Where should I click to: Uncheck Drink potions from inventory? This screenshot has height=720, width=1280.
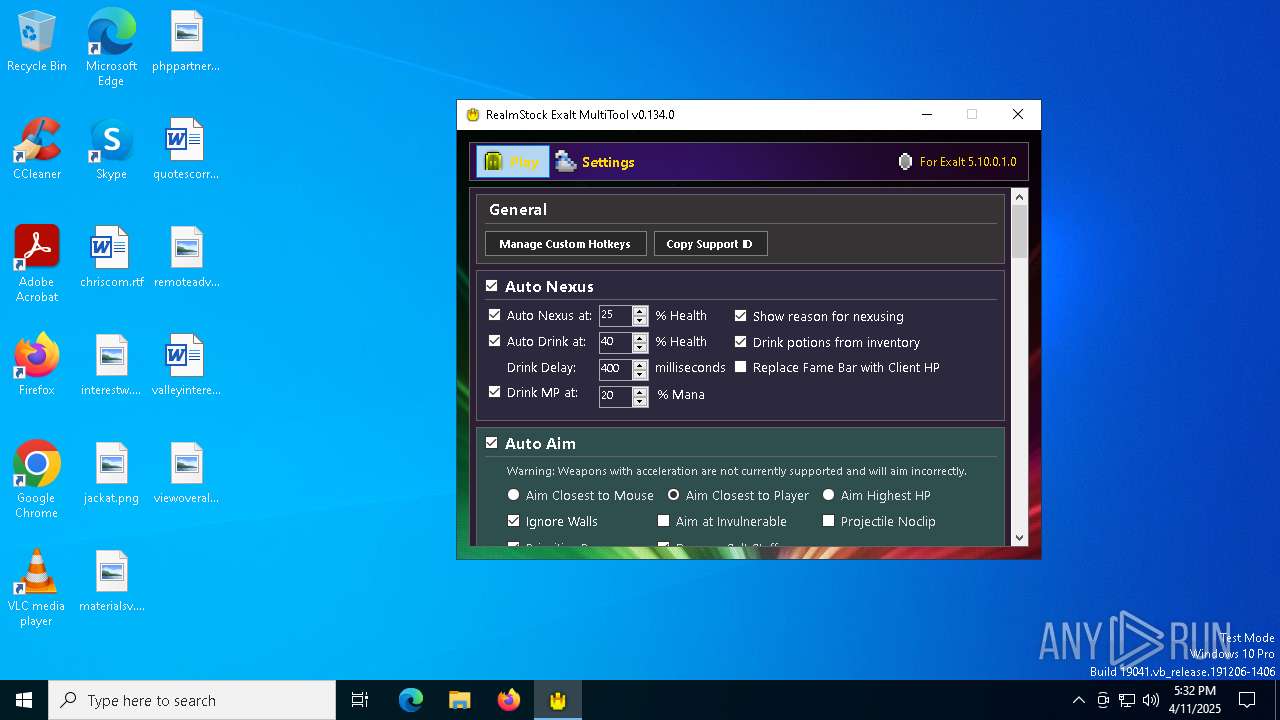point(741,342)
